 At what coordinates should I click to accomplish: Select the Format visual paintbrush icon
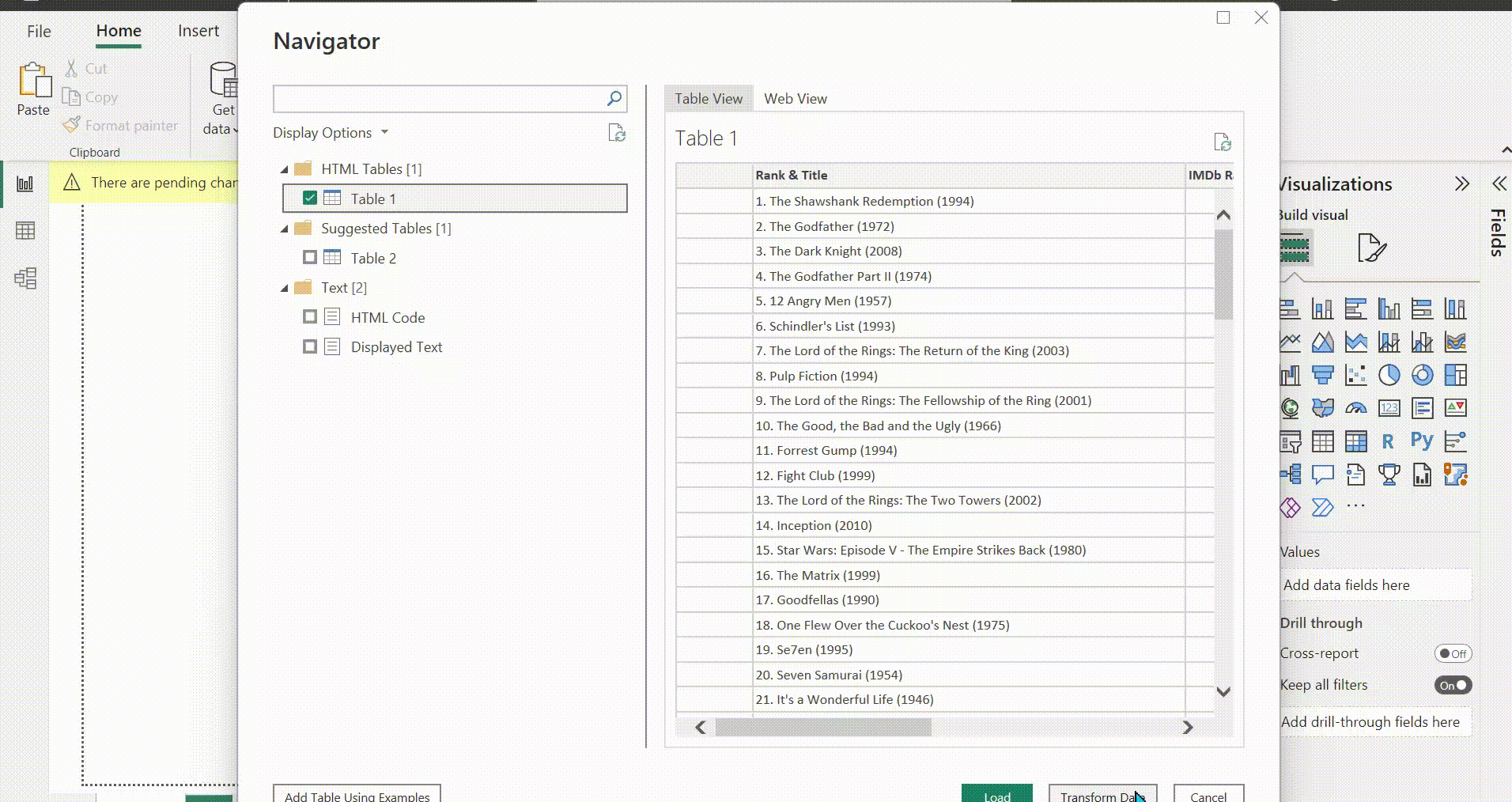(x=1371, y=248)
